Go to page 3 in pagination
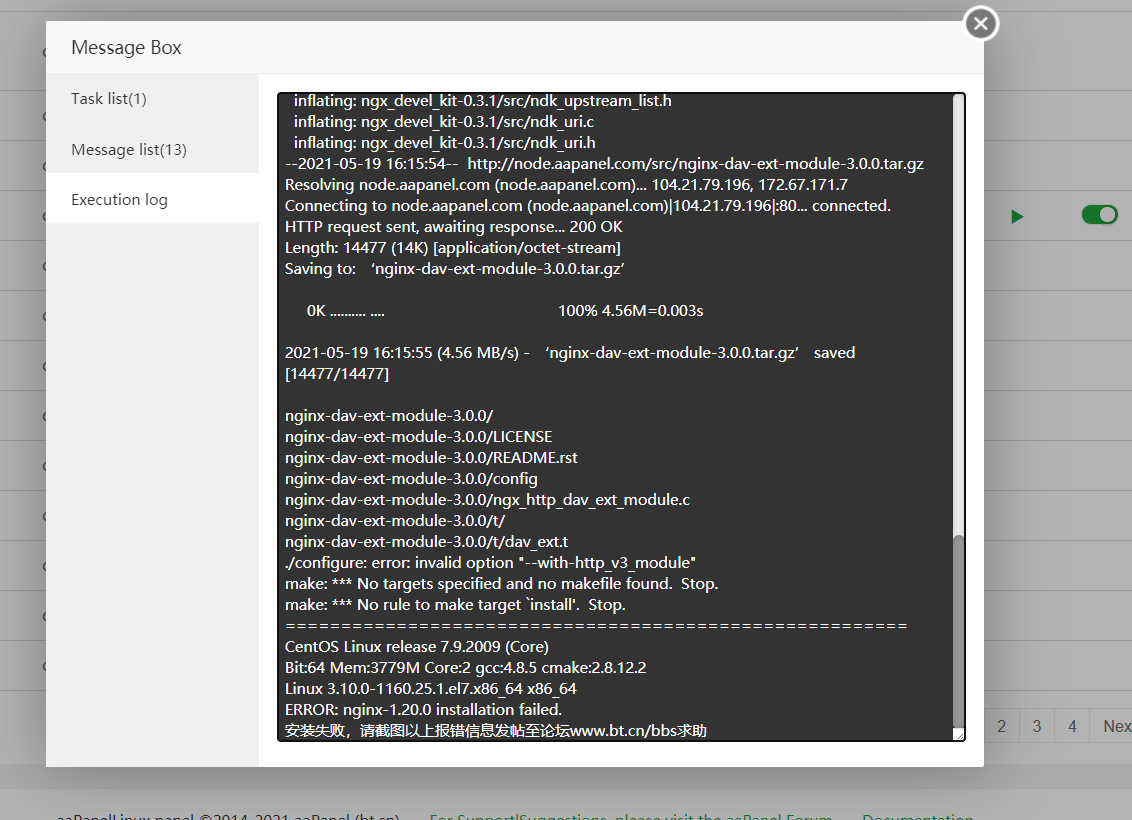This screenshot has width=1132, height=820. (x=1037, y=726)
